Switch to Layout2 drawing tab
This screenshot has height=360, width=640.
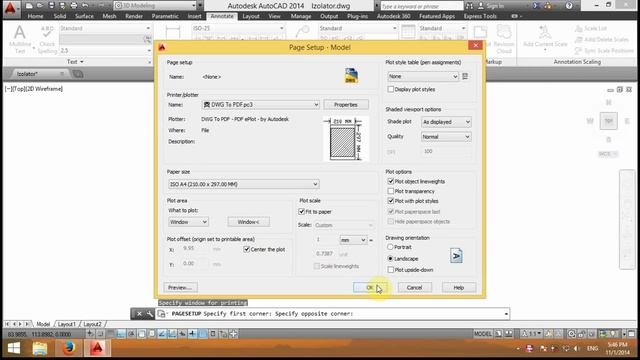click(x=93, y=324)
